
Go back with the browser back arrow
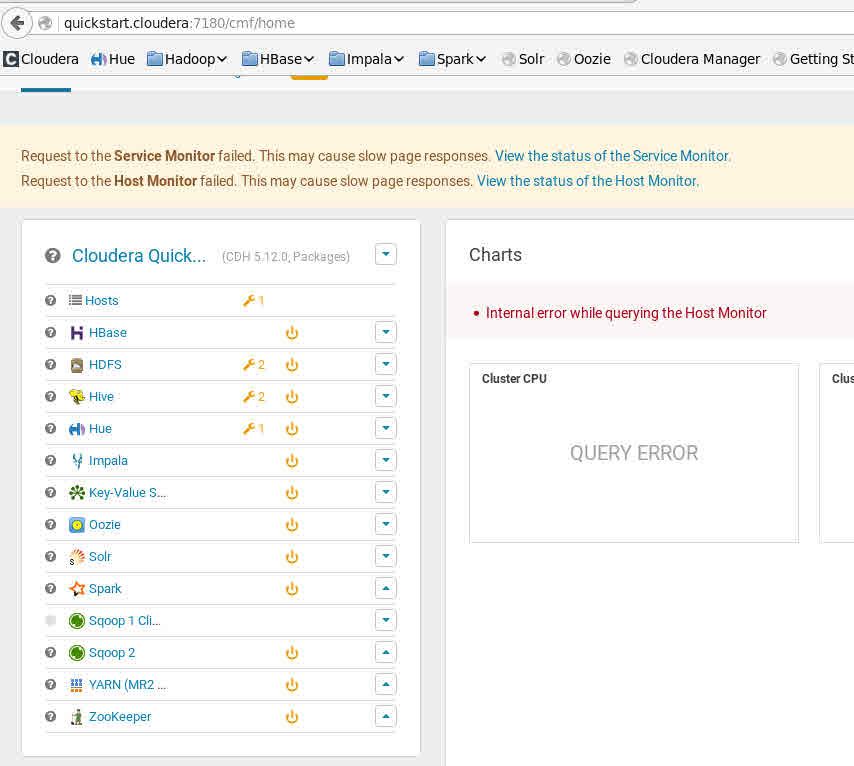(x=17, y=23)
